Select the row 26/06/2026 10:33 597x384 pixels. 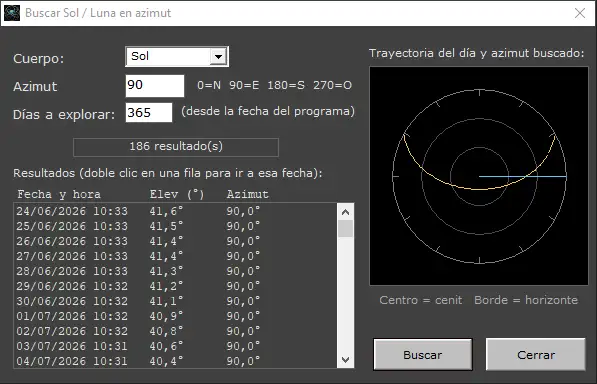pyautogui.click(x=175, y=241)
